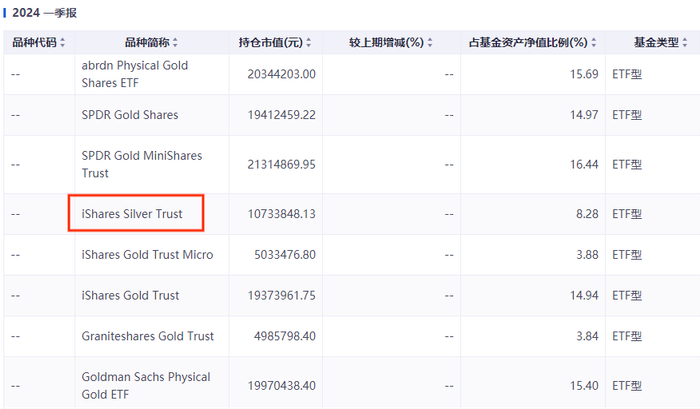Image resolution: width=700 pixels, height=409 pixels.
Task: Select market value 4985798.40
Action: (x=285, y=336)
